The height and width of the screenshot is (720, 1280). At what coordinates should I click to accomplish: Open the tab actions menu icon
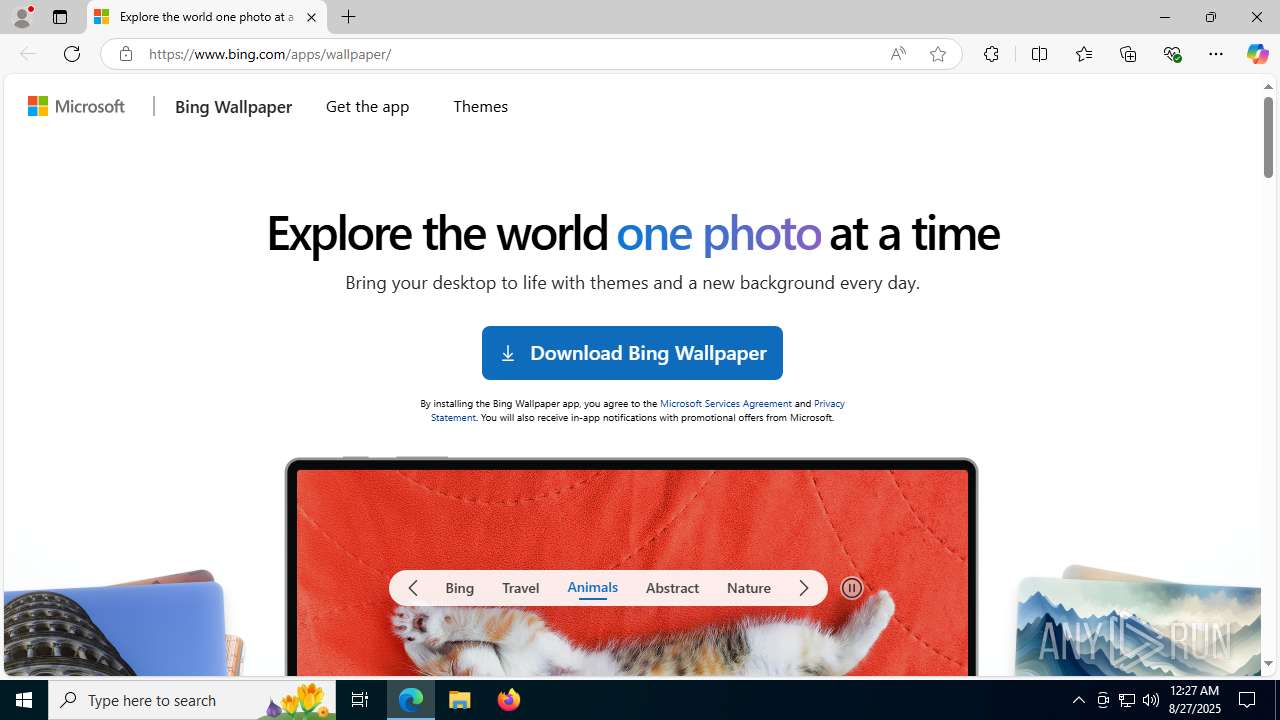point(60,17)
